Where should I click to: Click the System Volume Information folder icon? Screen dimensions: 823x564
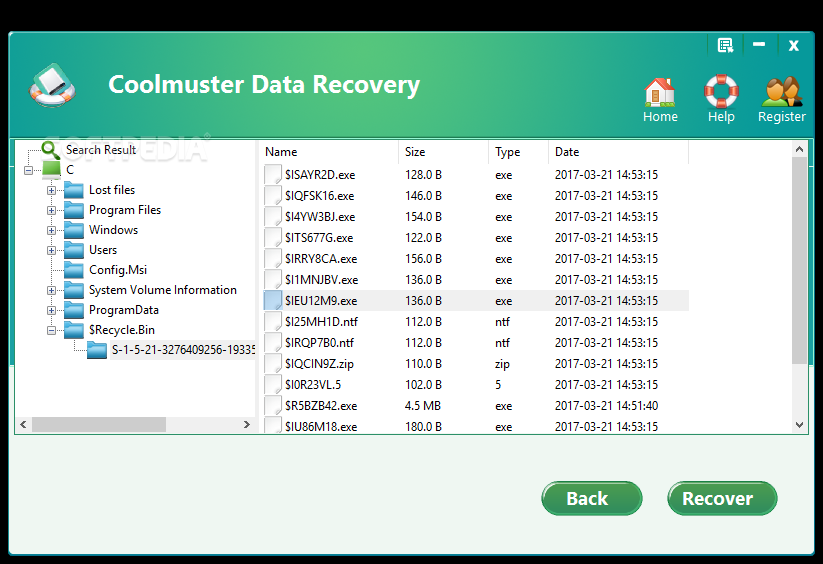point(74,290)
